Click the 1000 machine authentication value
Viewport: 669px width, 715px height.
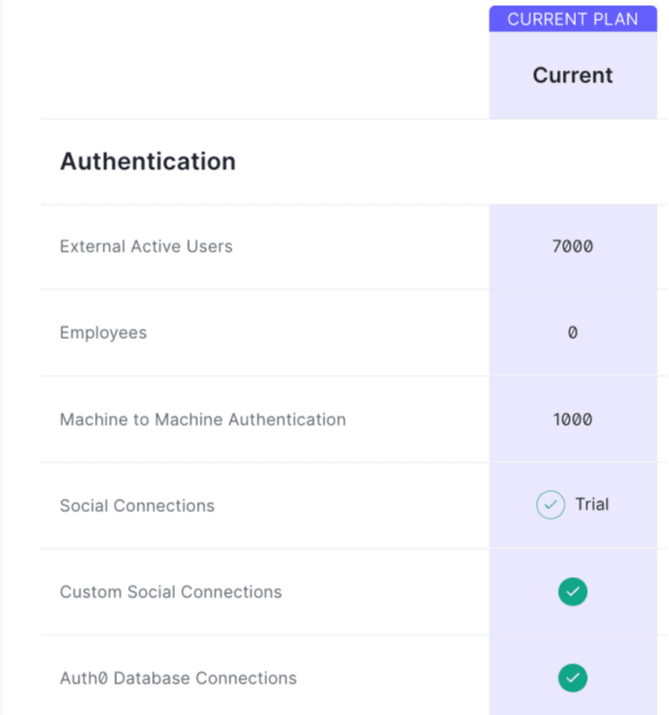click(572, 420)
